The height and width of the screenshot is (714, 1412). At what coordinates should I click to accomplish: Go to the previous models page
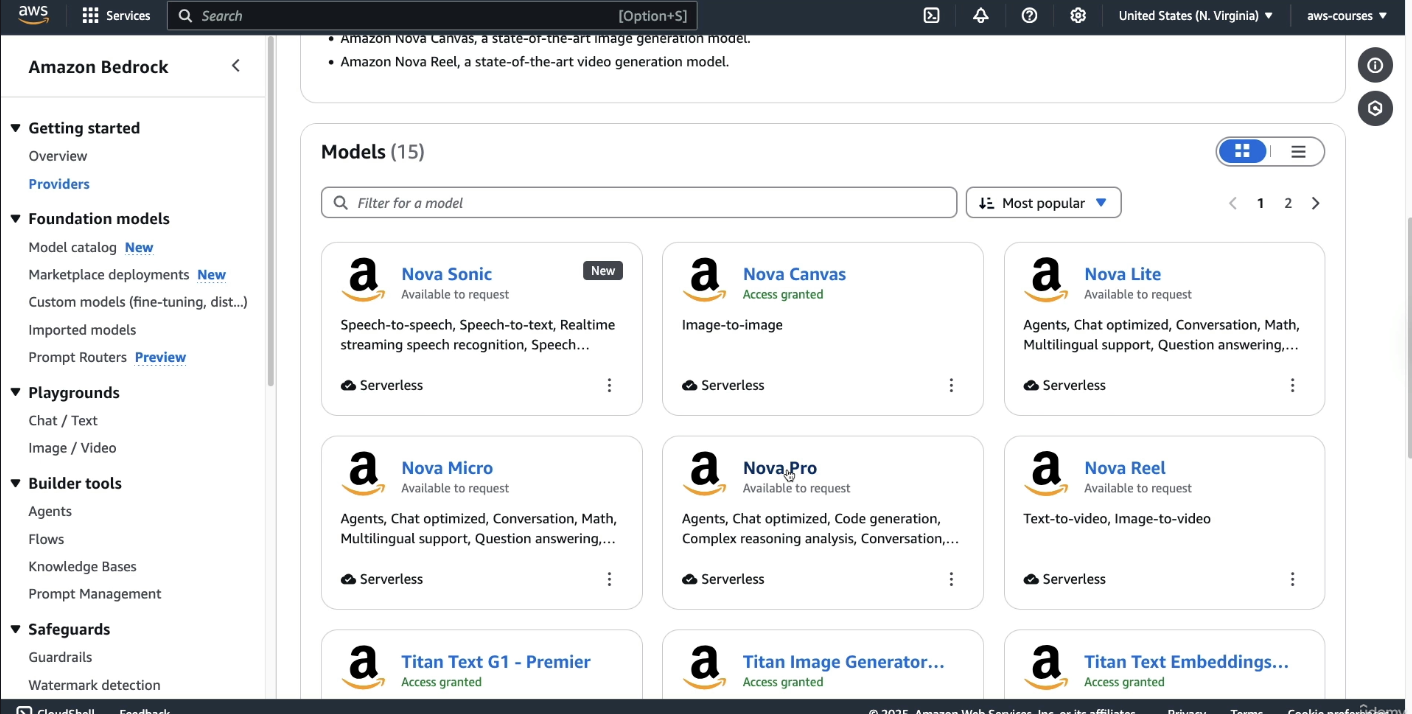pos(1232,203)
